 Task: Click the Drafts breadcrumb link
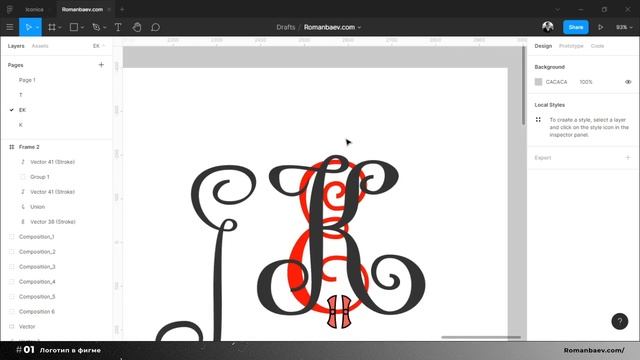tap(285, 27)
